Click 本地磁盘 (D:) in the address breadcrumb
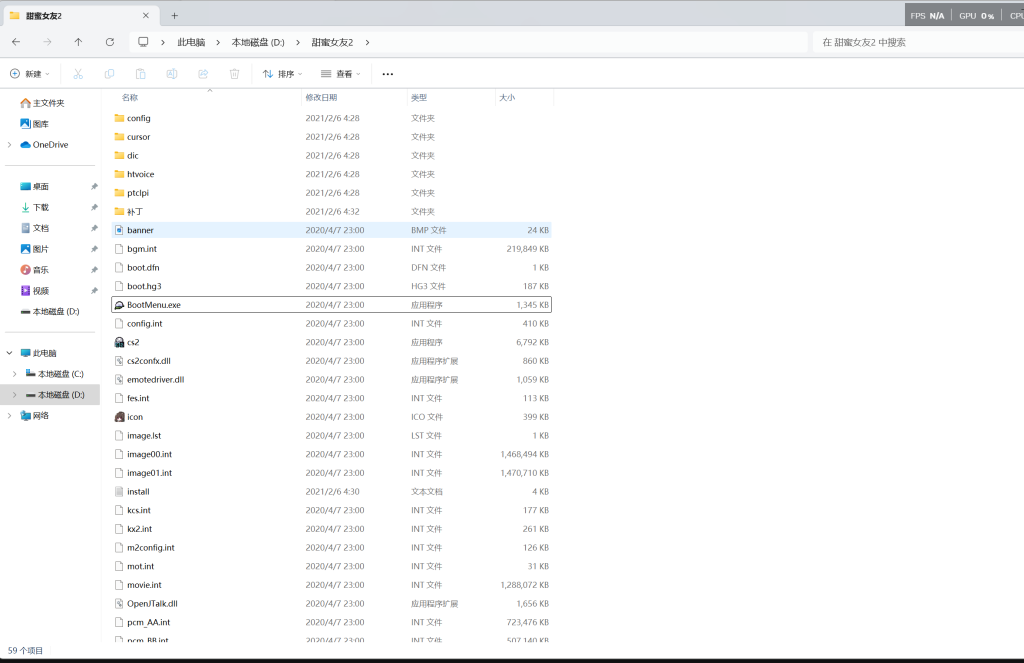Image resolution: width=1024 pixels, height=663 pixels. [258, 42]
